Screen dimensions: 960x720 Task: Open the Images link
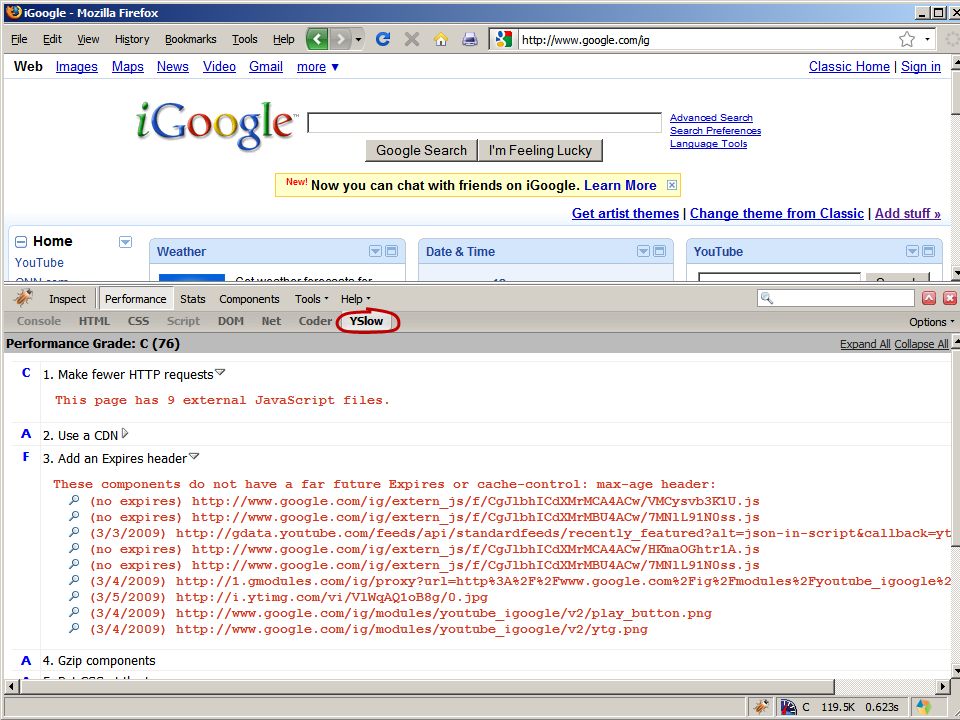77,67
